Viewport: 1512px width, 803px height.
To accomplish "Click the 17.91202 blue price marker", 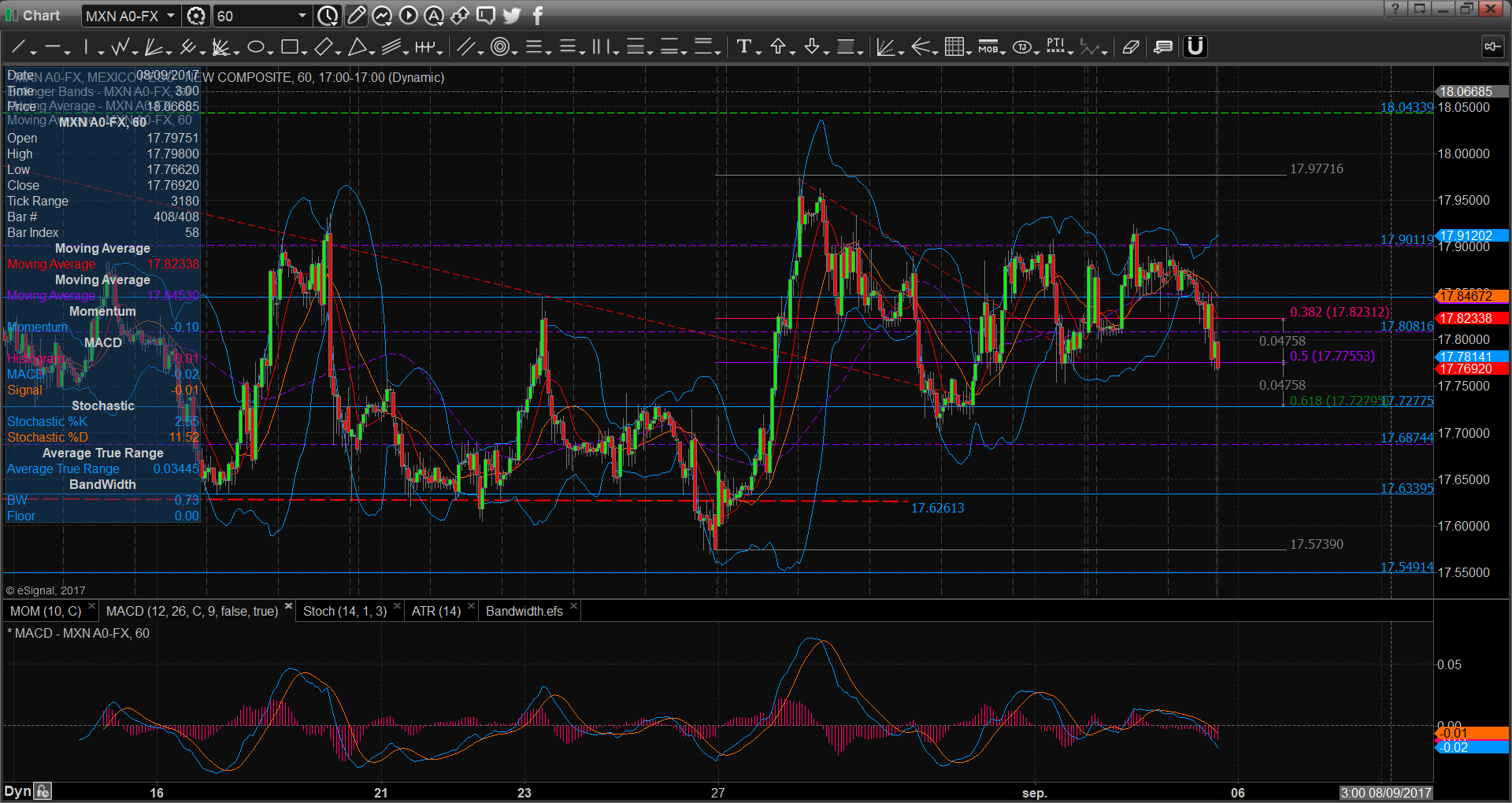I will pyautogui.click(x=1472, y=235).
